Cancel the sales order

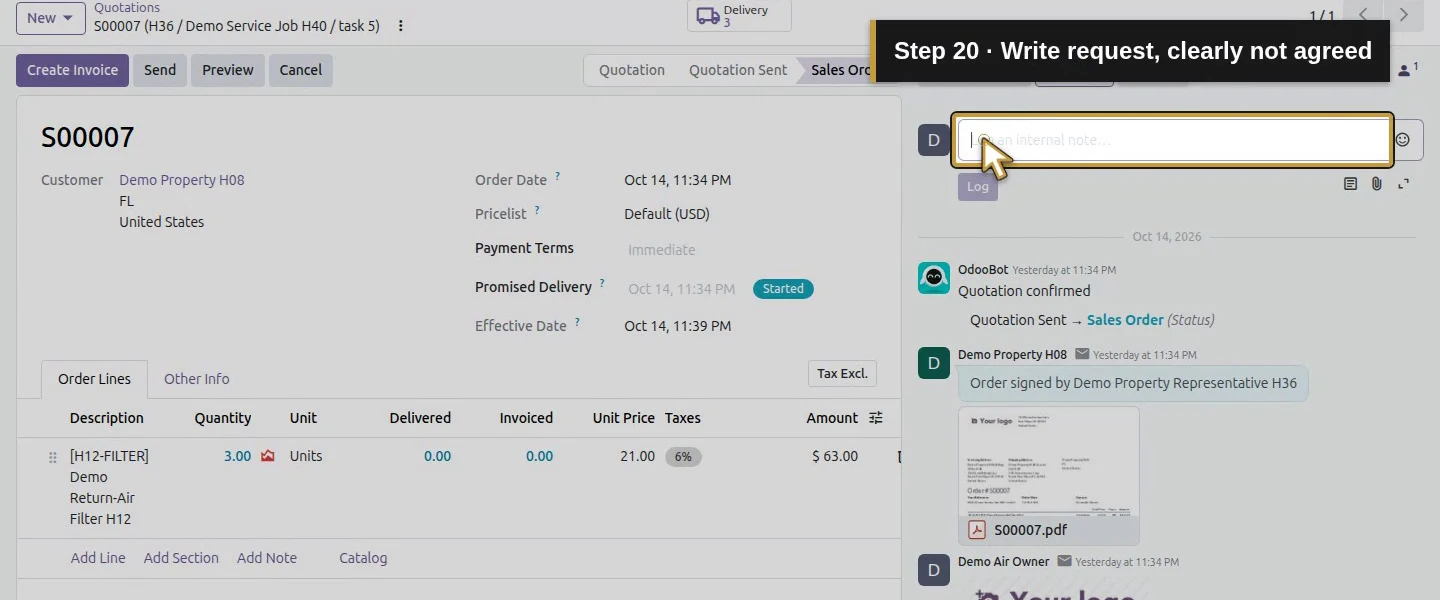[x=301, y=70]
